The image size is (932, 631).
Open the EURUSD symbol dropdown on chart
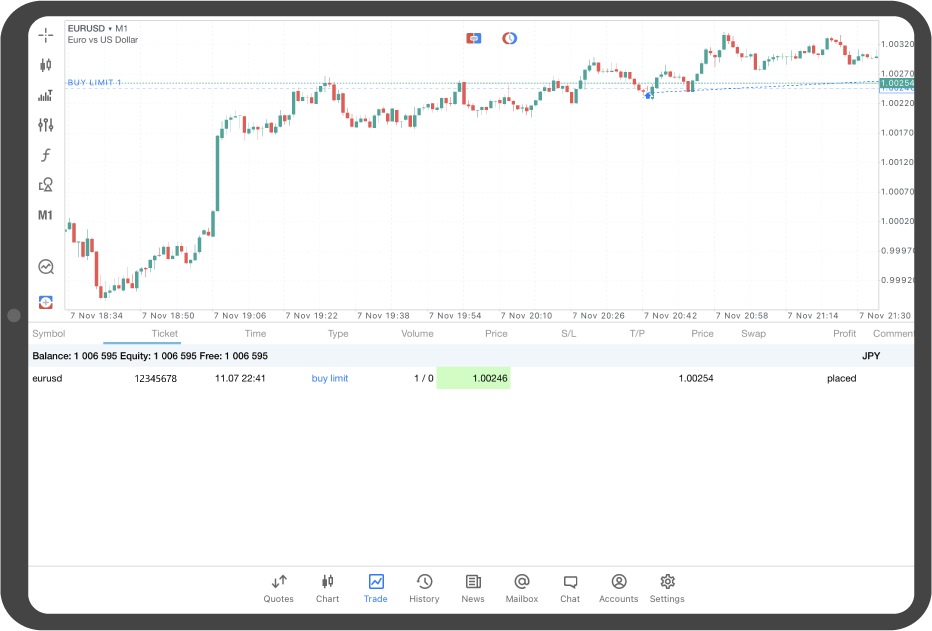coord(97,29)
